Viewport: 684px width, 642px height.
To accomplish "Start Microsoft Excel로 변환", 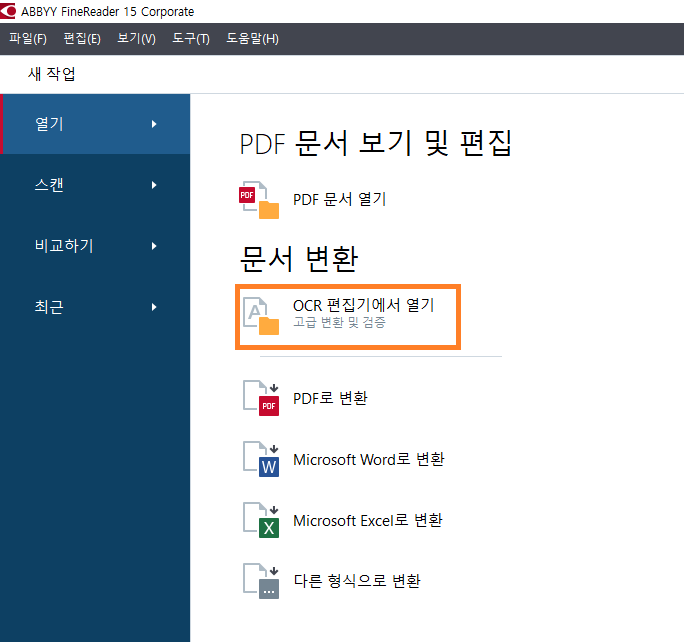I will (368, 520).
